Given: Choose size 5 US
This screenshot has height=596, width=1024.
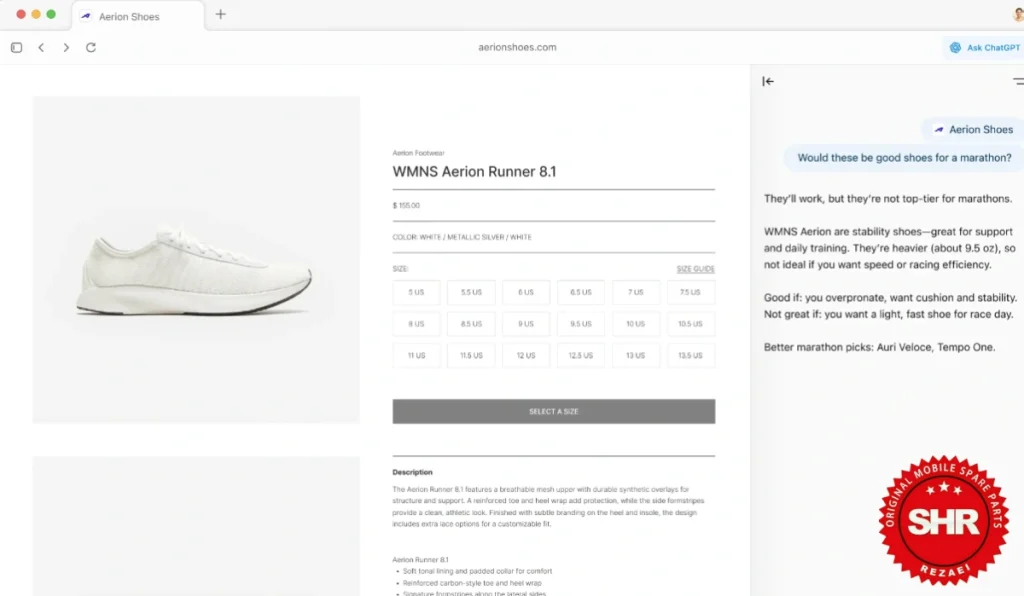Looking at the screenshot, I should pos(416,292).
